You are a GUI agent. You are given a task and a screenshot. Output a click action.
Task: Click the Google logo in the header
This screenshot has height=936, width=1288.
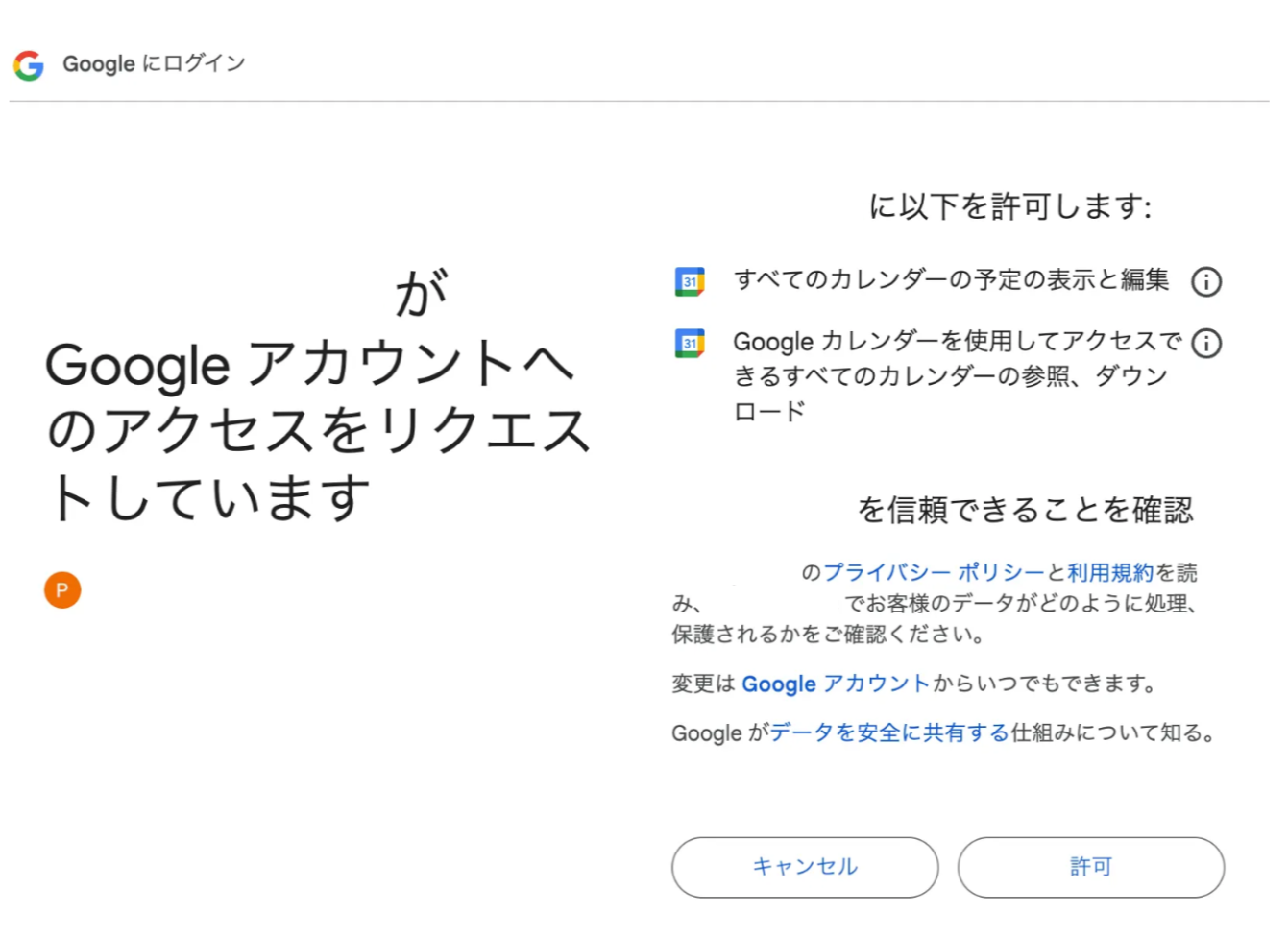coord(29,64)
